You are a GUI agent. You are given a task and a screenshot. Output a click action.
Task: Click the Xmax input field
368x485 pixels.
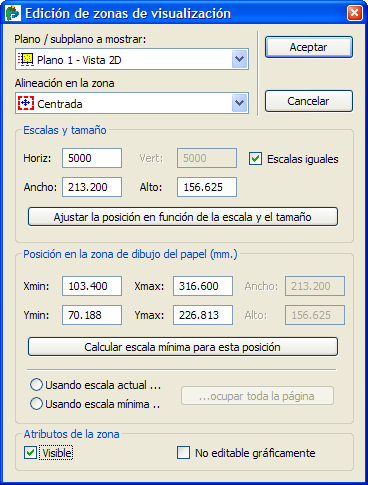coord(203,286)
